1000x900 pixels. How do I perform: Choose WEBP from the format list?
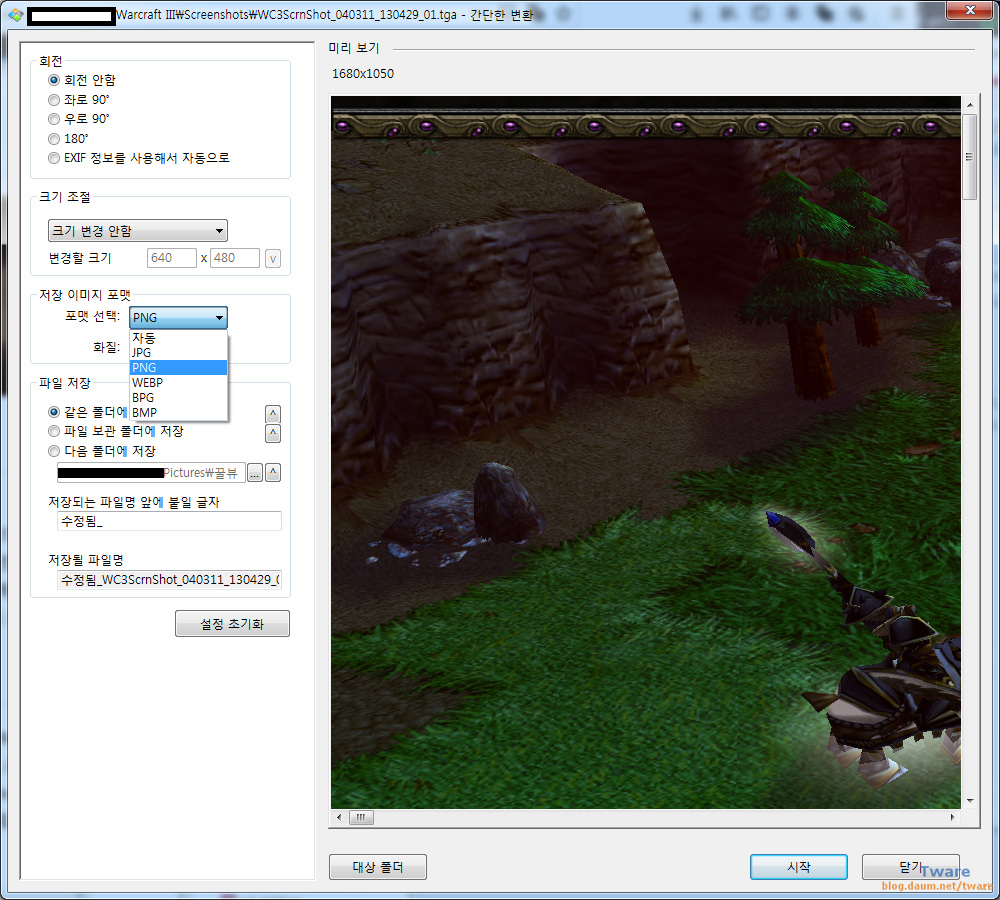pos(179,383)
